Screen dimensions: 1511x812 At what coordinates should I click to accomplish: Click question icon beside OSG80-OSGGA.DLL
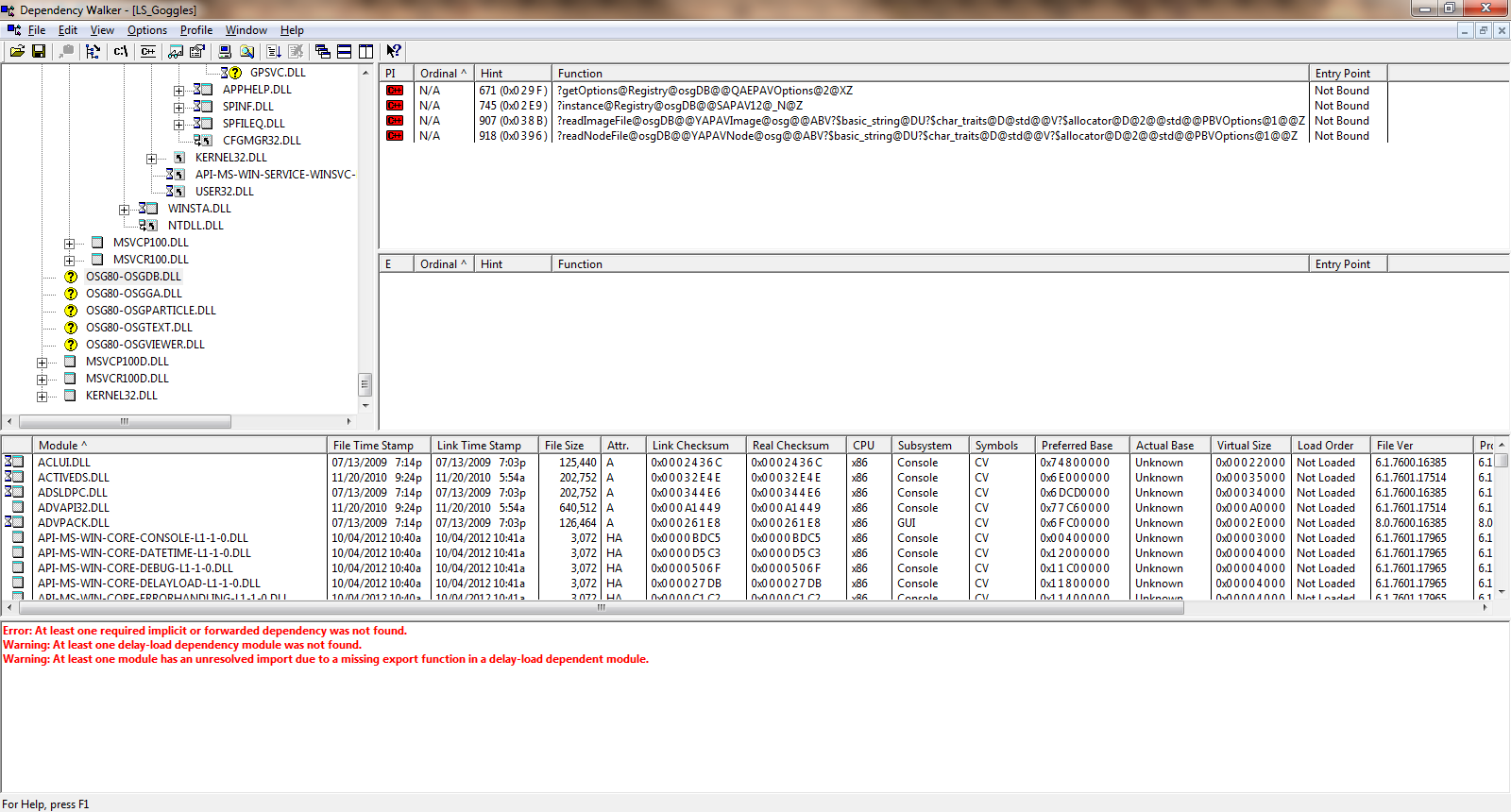click(70, 294)
